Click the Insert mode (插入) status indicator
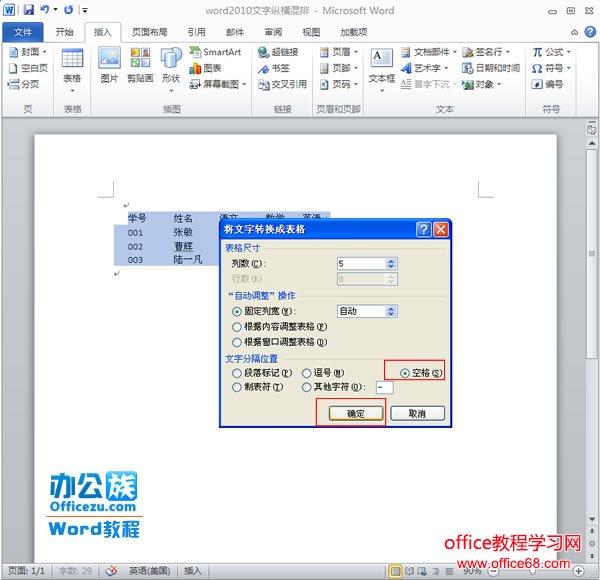 pos(192,571)
